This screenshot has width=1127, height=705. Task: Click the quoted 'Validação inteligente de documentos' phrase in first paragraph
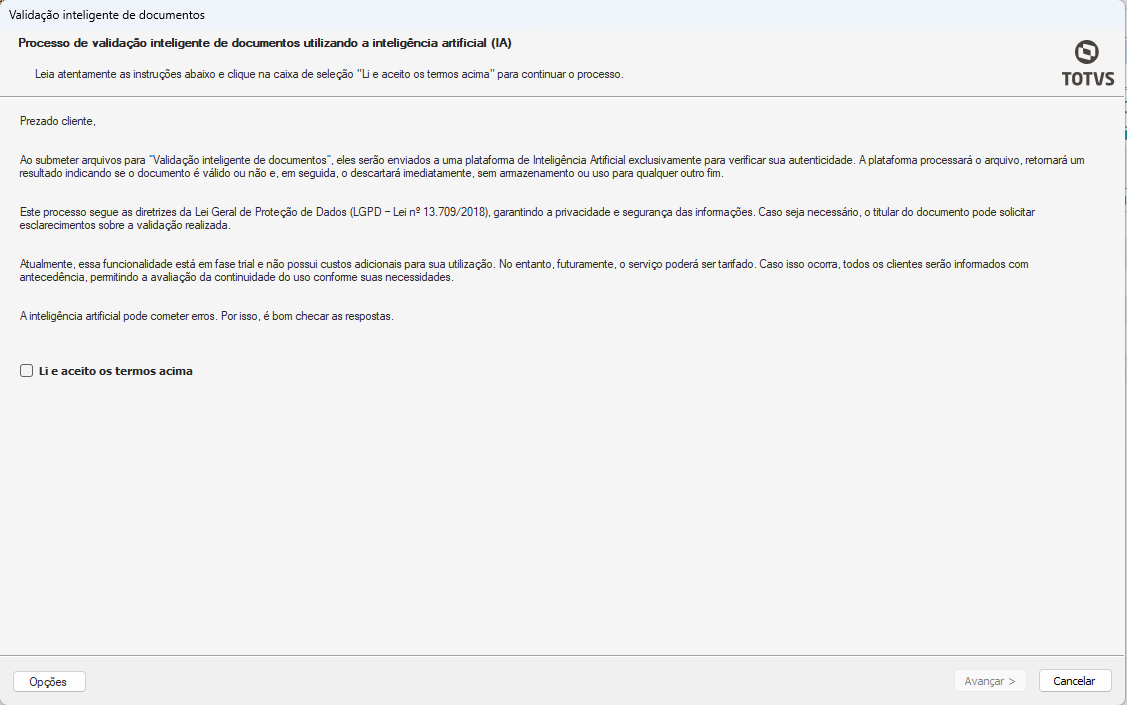pos(241,160)
